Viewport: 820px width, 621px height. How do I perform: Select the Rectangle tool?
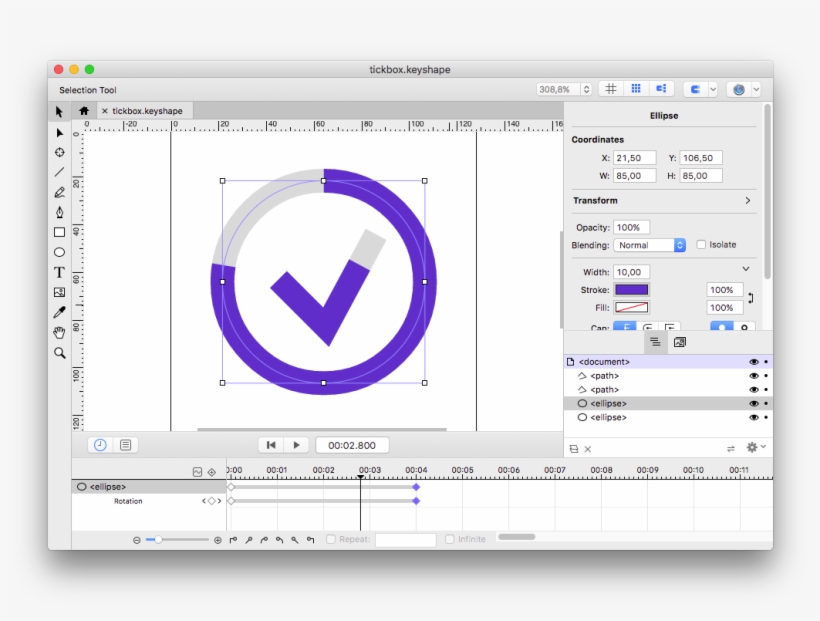point(60,232)
